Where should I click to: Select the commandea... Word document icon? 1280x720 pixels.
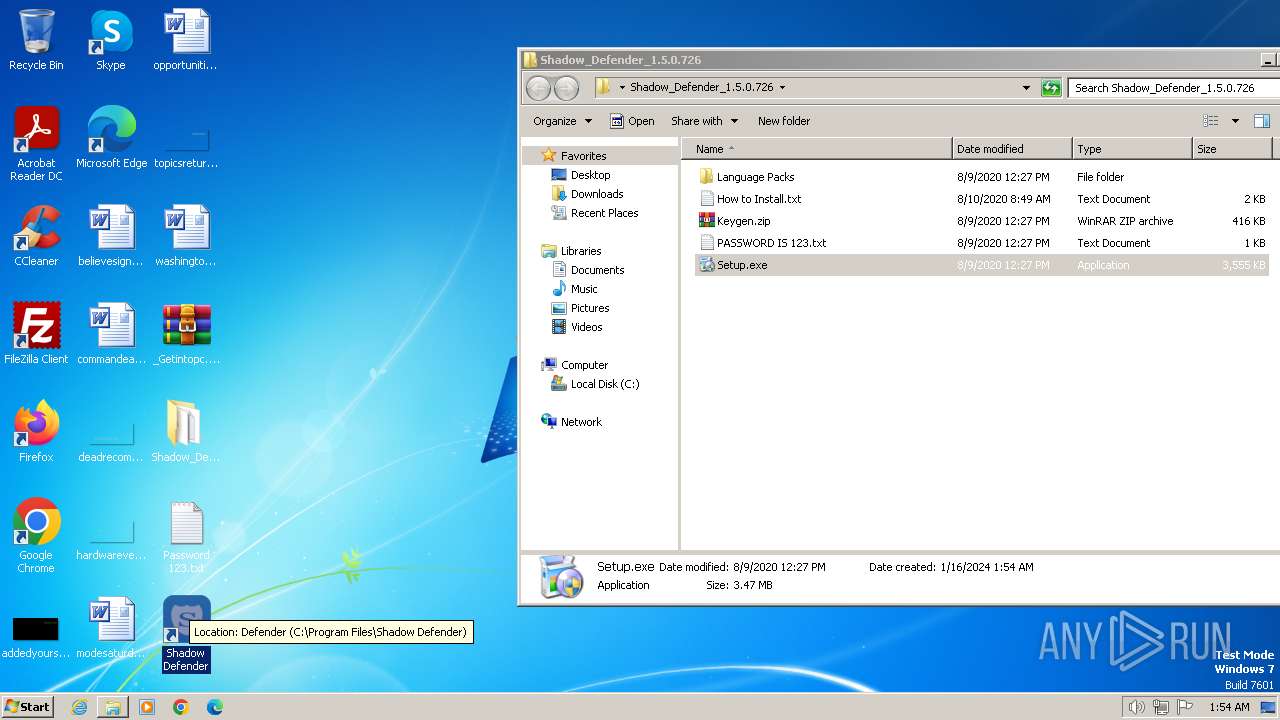pyautogui.click(x=111, y=334)
